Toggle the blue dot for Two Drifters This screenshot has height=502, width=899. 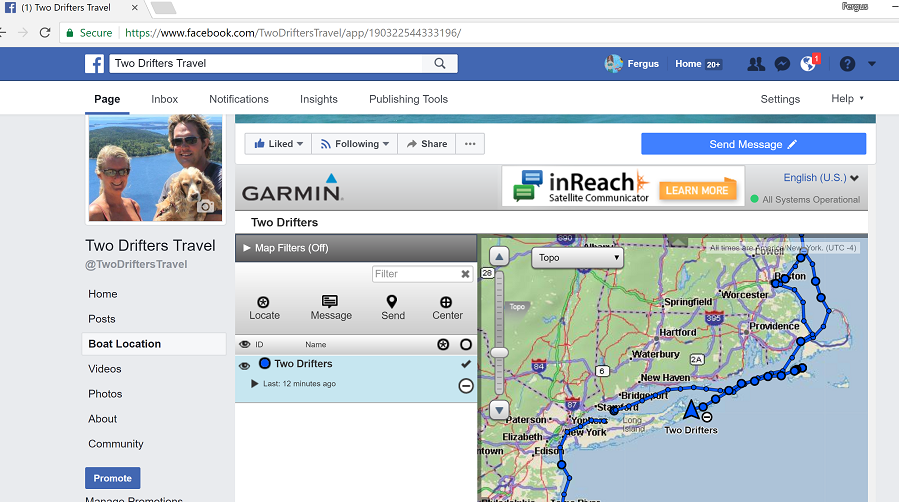point(264,363)
